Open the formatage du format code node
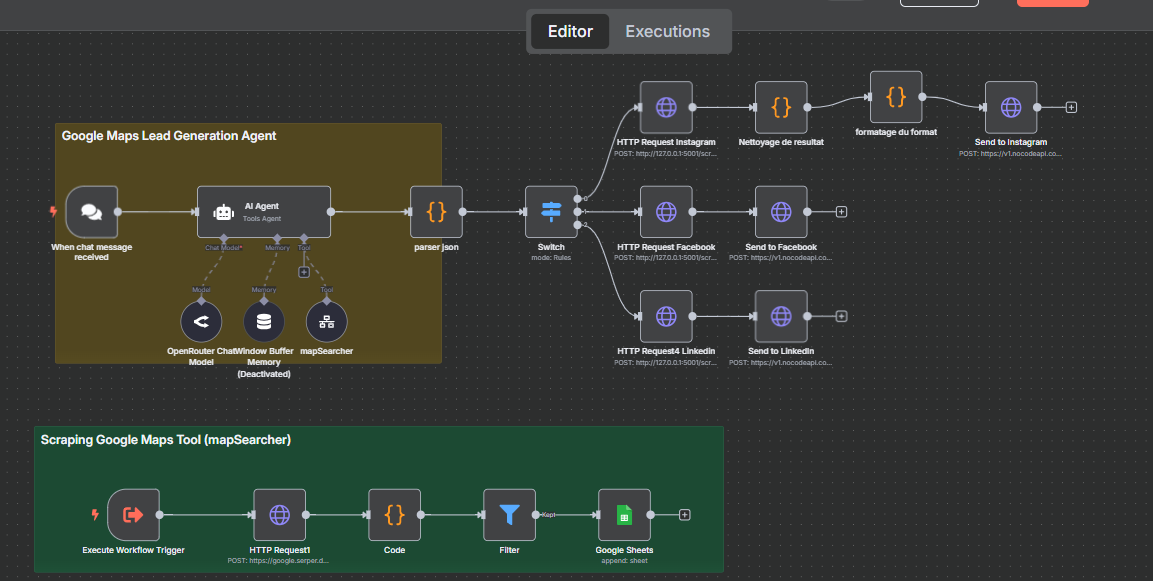Viewport: 1153px width, 581px height. click(x=896, y=97)
